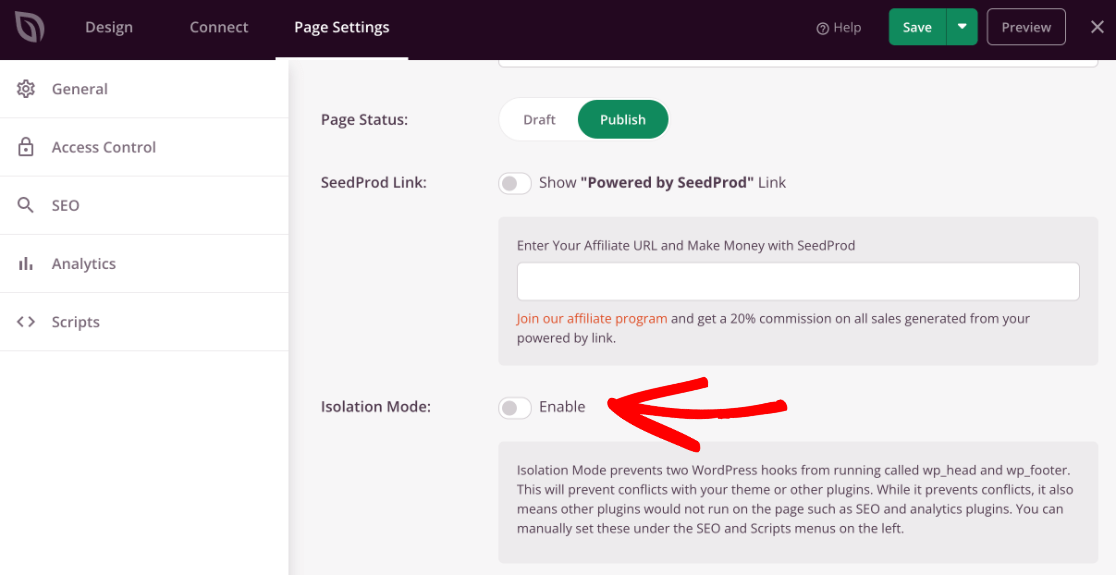This screenshot has width=1116, height=575.
Task: Follow the Join our affiliate program link
Action: coord(592,319)
